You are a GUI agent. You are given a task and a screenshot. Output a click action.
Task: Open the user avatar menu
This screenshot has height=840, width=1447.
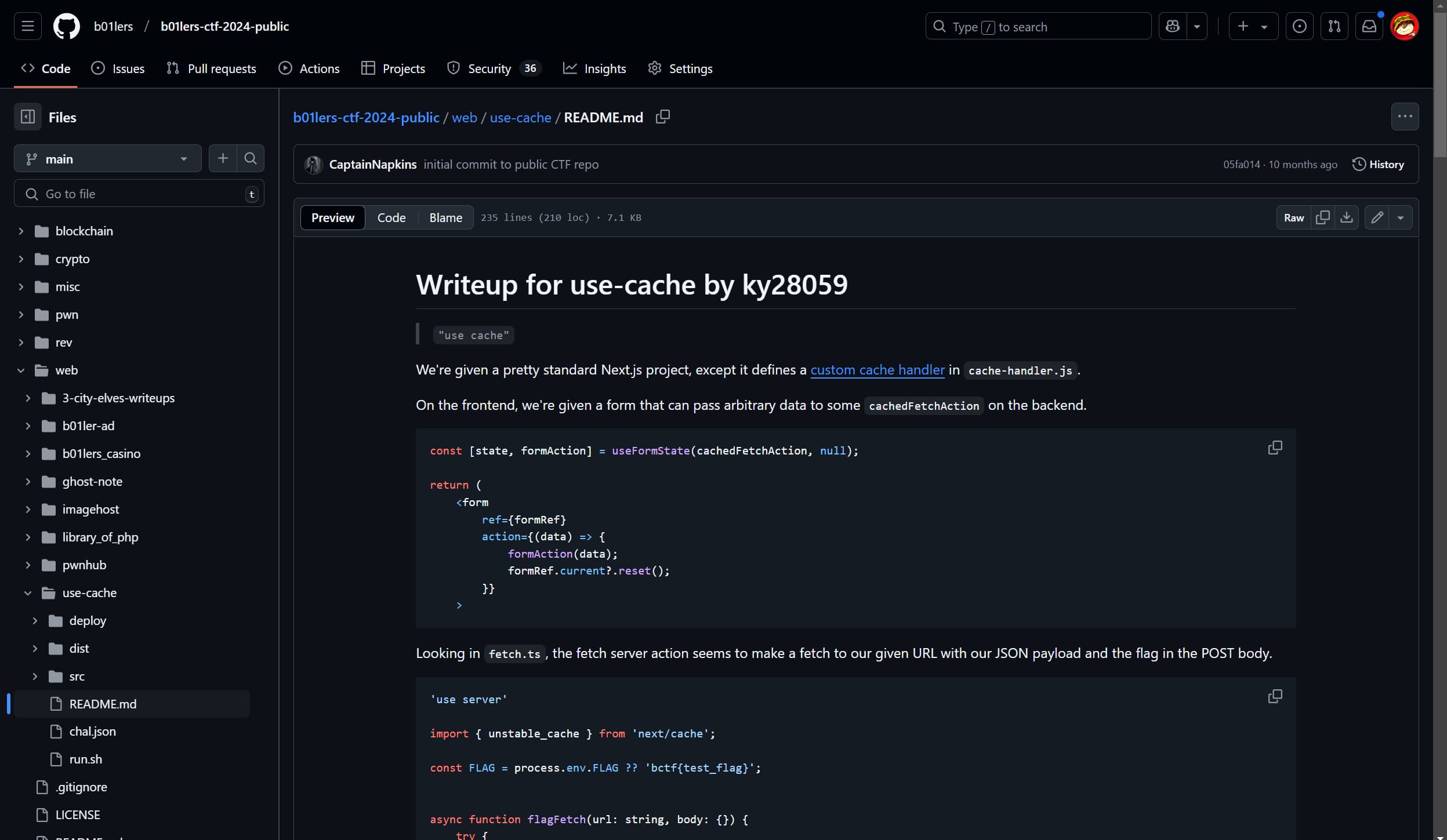[x=1404, y=26]
